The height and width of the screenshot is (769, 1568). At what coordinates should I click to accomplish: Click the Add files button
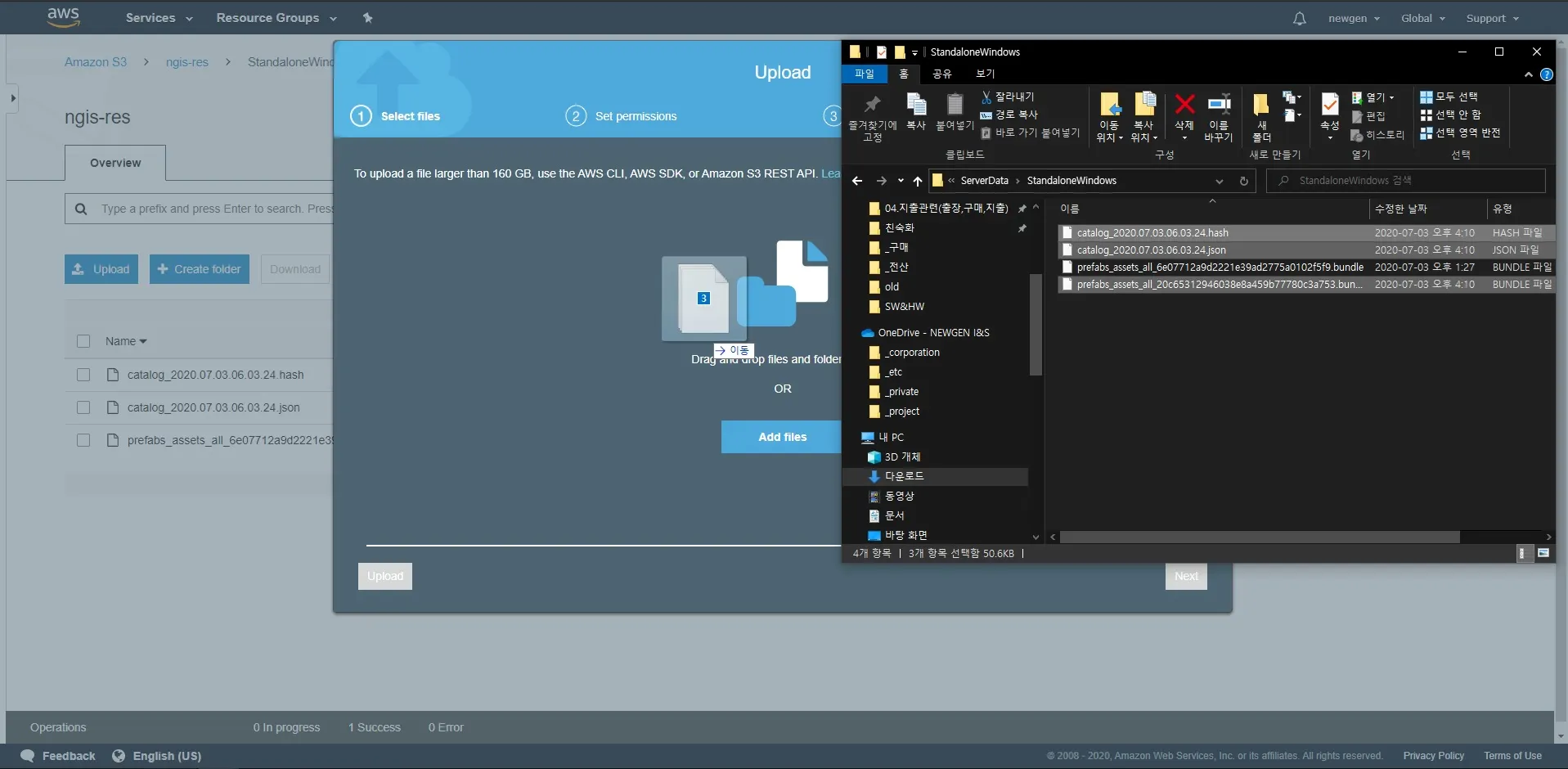[782, 437]
